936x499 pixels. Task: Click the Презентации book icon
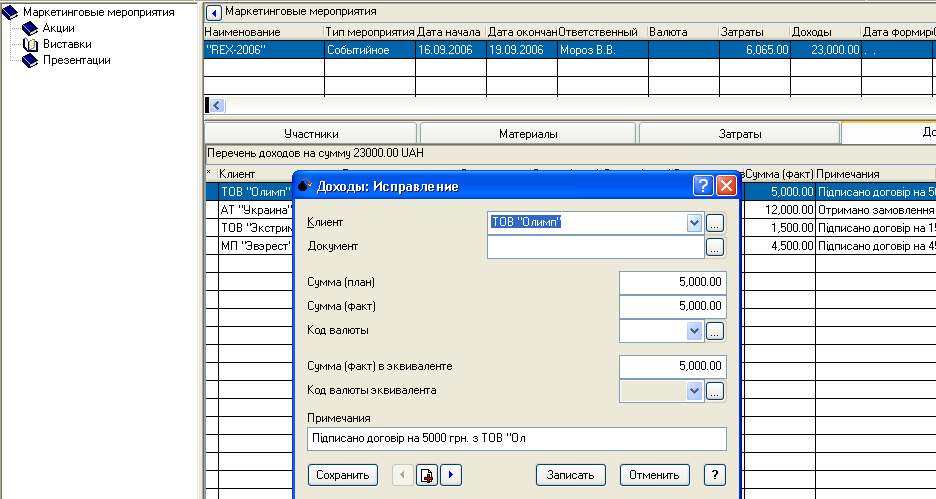[x=29, y=60]
